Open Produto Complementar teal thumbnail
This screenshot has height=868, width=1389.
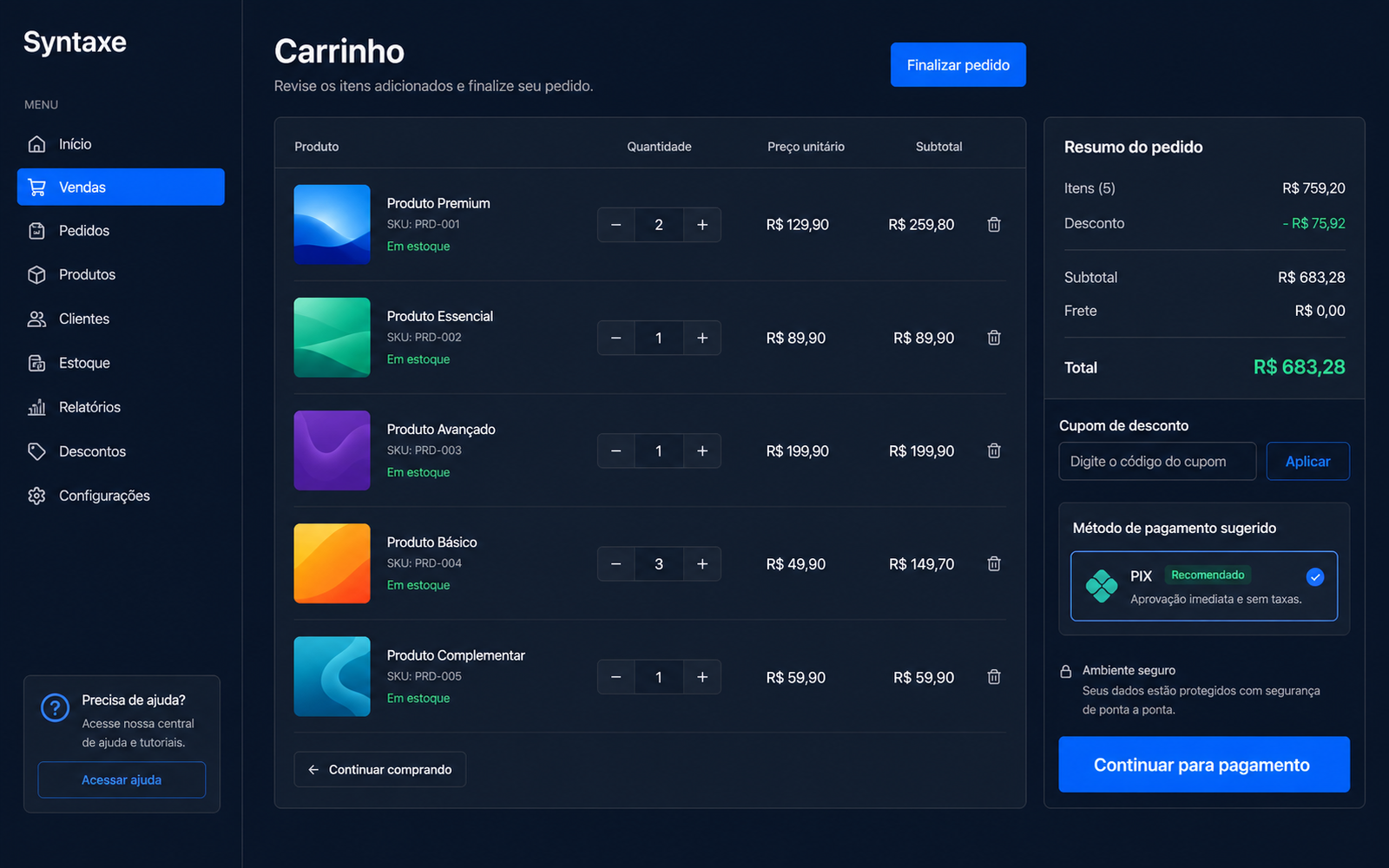pos(332,677)
